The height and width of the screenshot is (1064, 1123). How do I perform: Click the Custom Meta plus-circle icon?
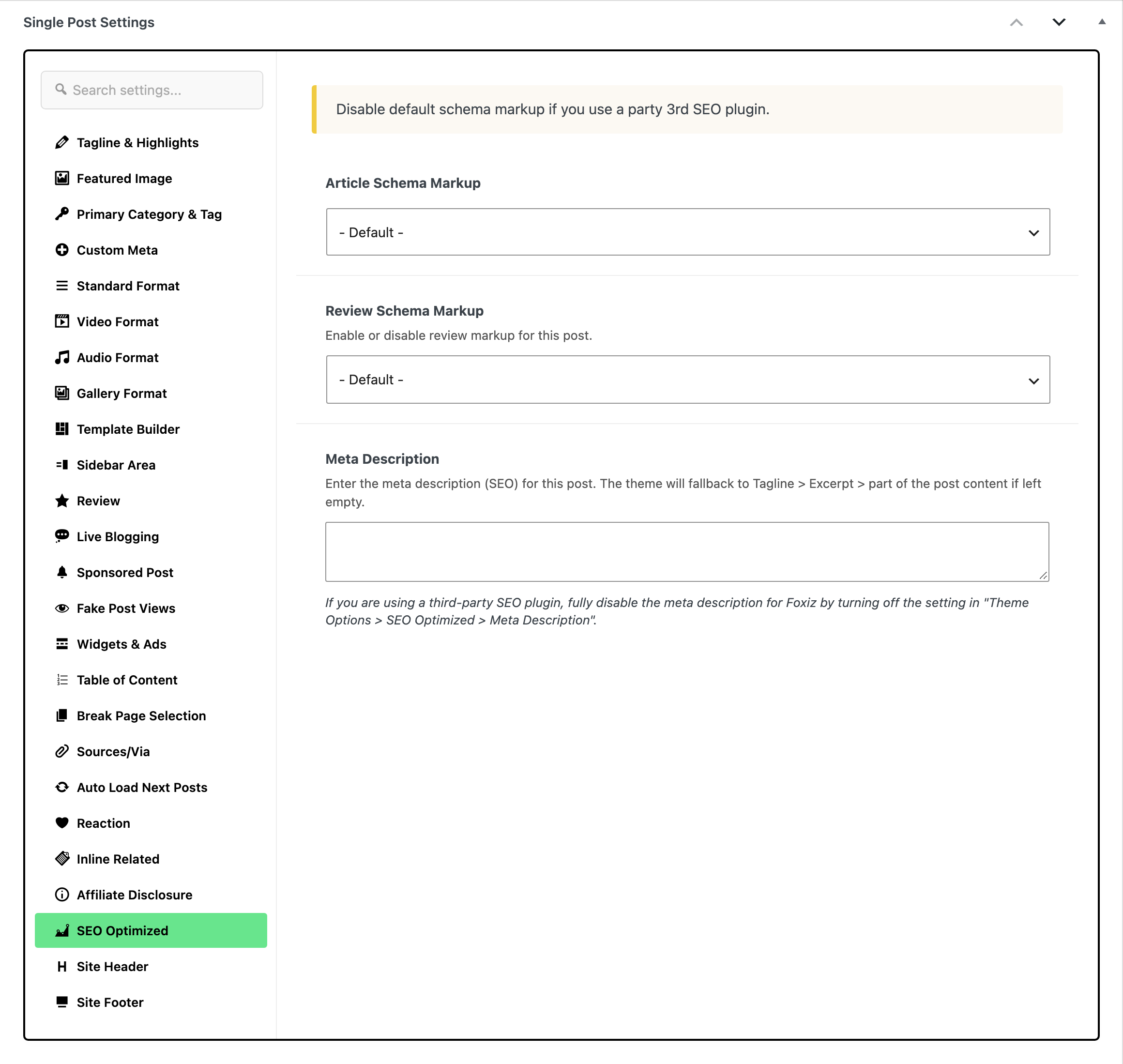(x=62, y=250)
